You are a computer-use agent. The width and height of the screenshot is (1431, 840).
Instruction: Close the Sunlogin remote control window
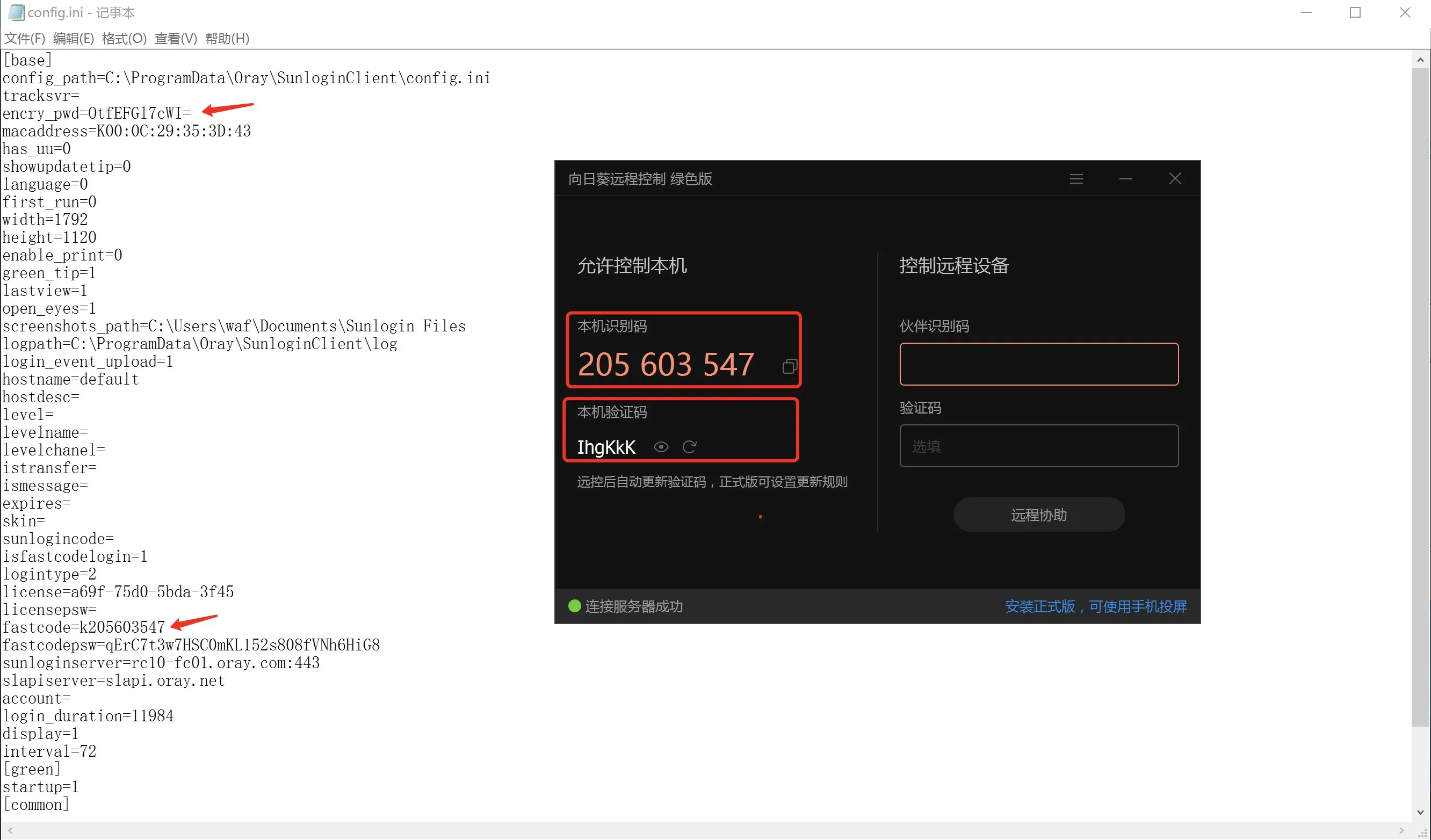point(1175,179)
